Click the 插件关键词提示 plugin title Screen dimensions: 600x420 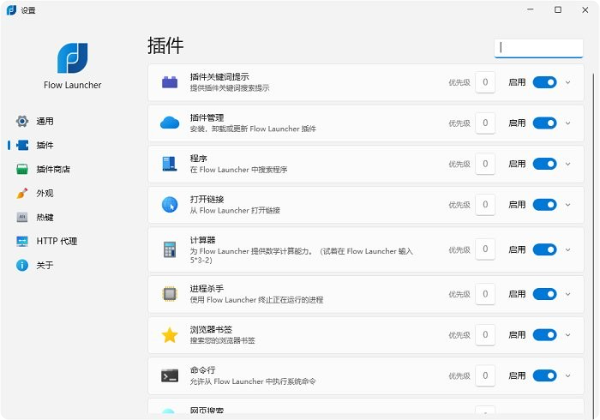pyautogui.click(x=219, y=77)
